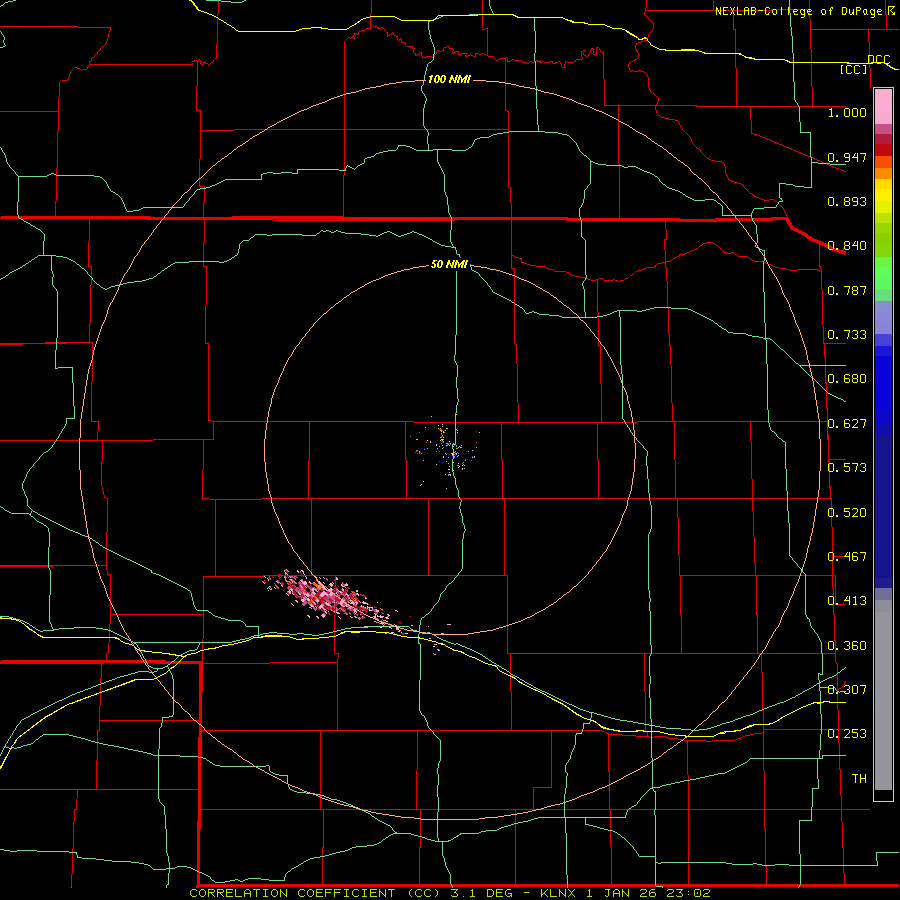This screenshot has width=900, height=900.
Task: Select the 0.520 scale value
Action: tap(847, 512)
